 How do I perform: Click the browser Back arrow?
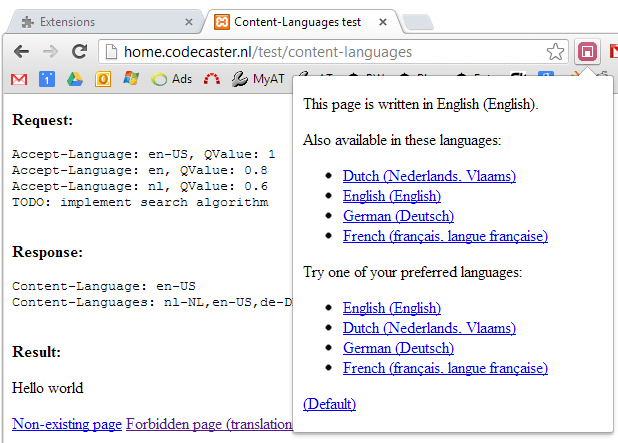(21, 52)
